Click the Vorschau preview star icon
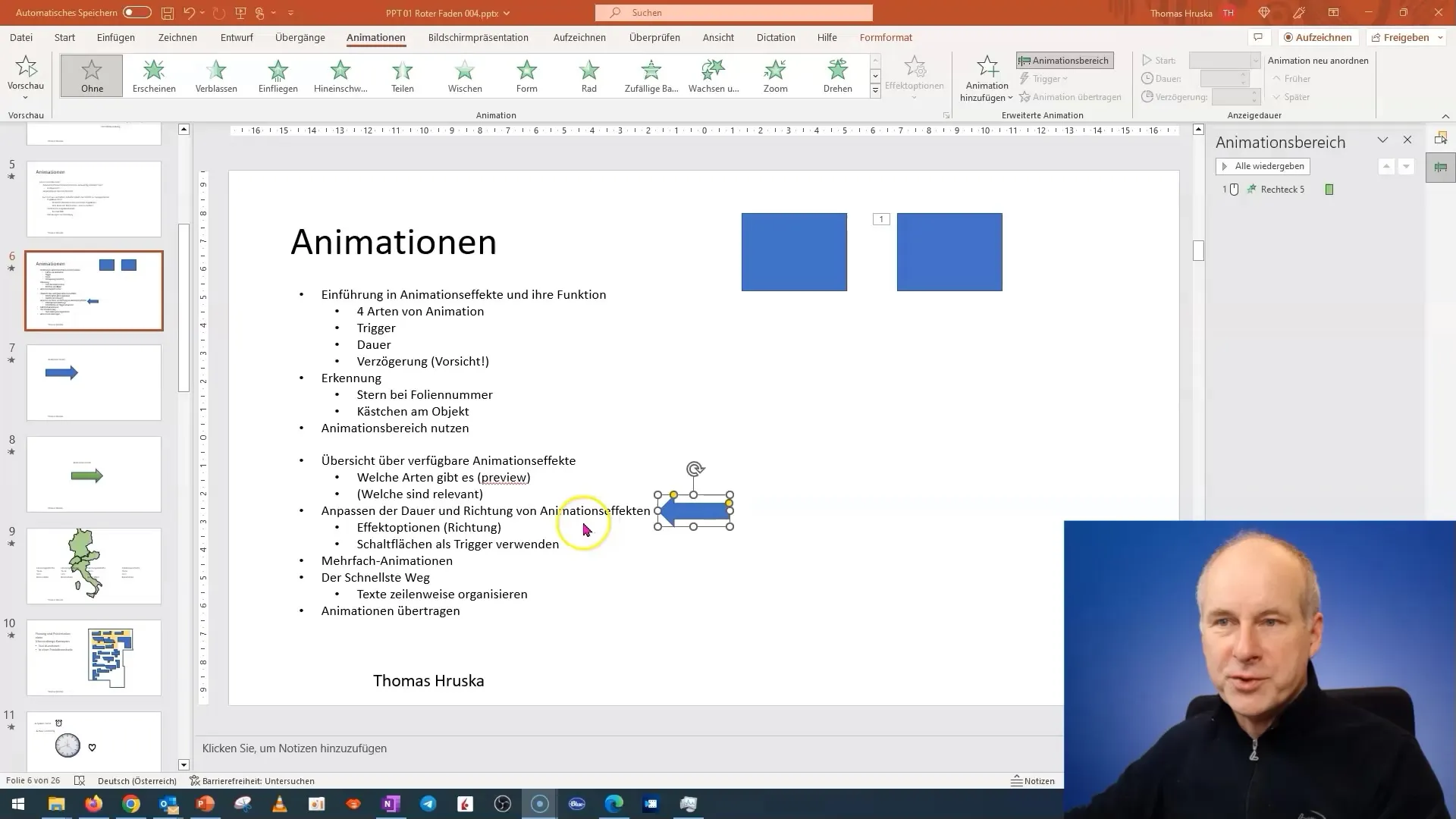Image resolution: width=1456 pixels, height=819 pixels. click(26, 67)
